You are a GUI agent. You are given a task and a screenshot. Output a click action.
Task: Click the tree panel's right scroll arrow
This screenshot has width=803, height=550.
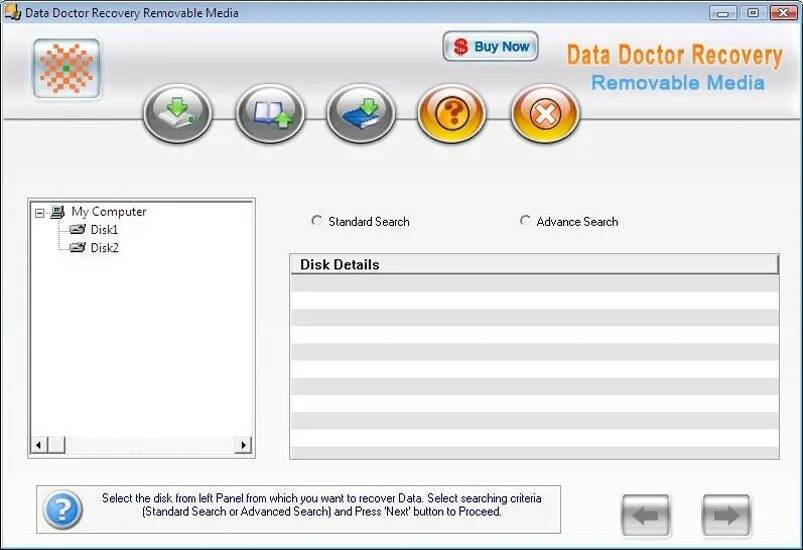(x=243, y=445)
